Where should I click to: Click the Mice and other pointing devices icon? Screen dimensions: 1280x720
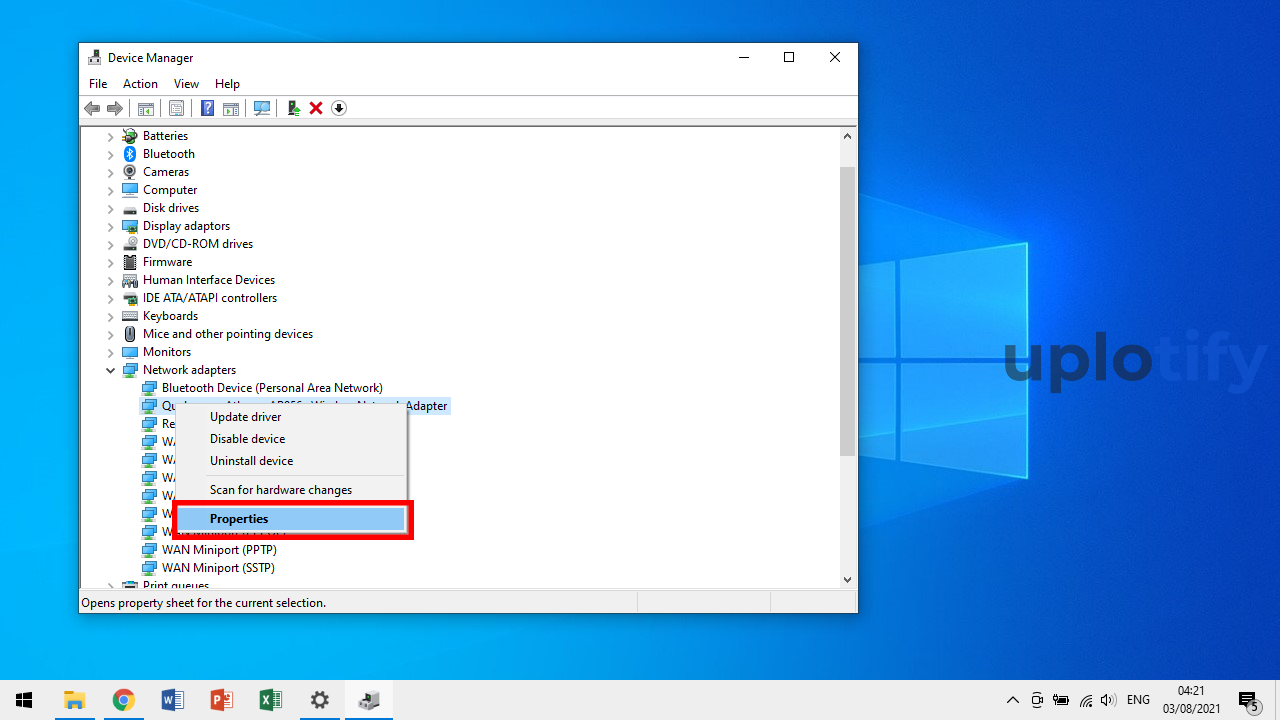tap(130, 334)
